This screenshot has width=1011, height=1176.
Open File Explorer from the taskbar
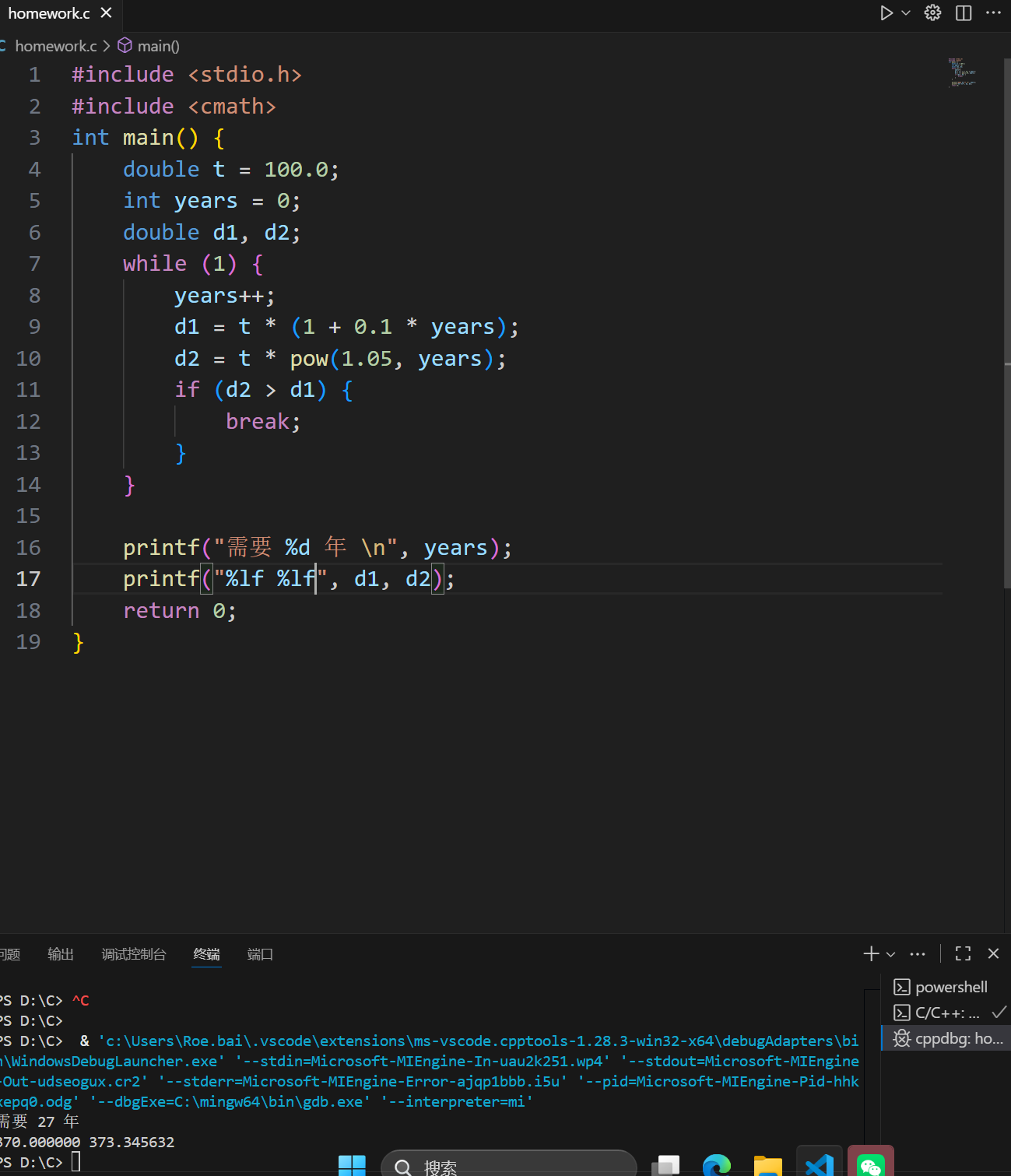(x=767, y=1165)
